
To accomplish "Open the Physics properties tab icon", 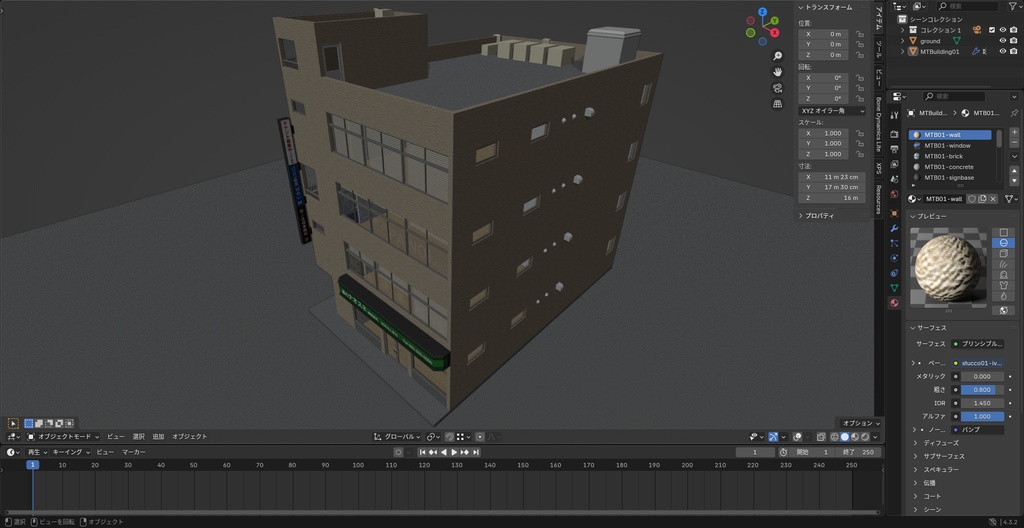I will (894, 258).
